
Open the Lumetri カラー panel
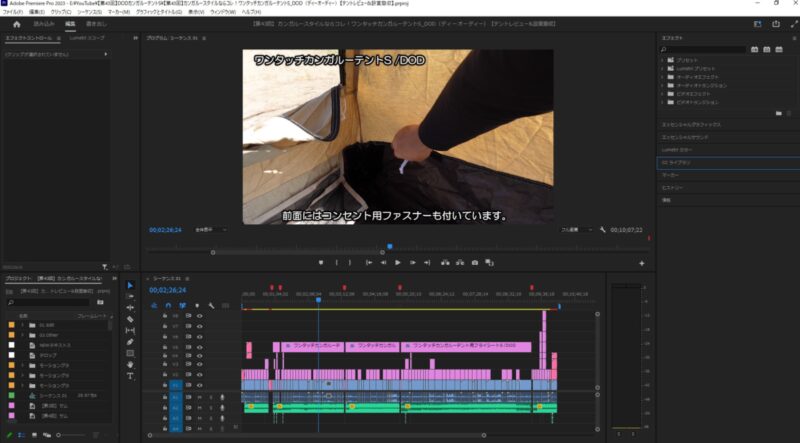point(677,150)
